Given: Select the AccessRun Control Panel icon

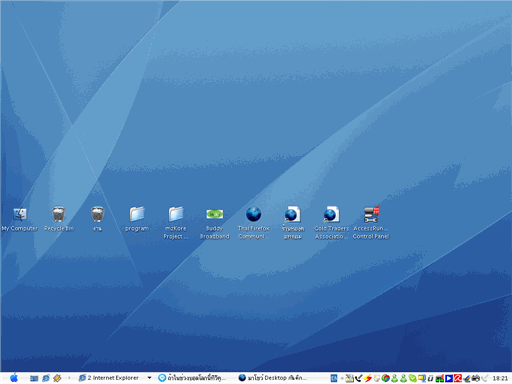Looking at the screenshot, I should click(371, 223).
